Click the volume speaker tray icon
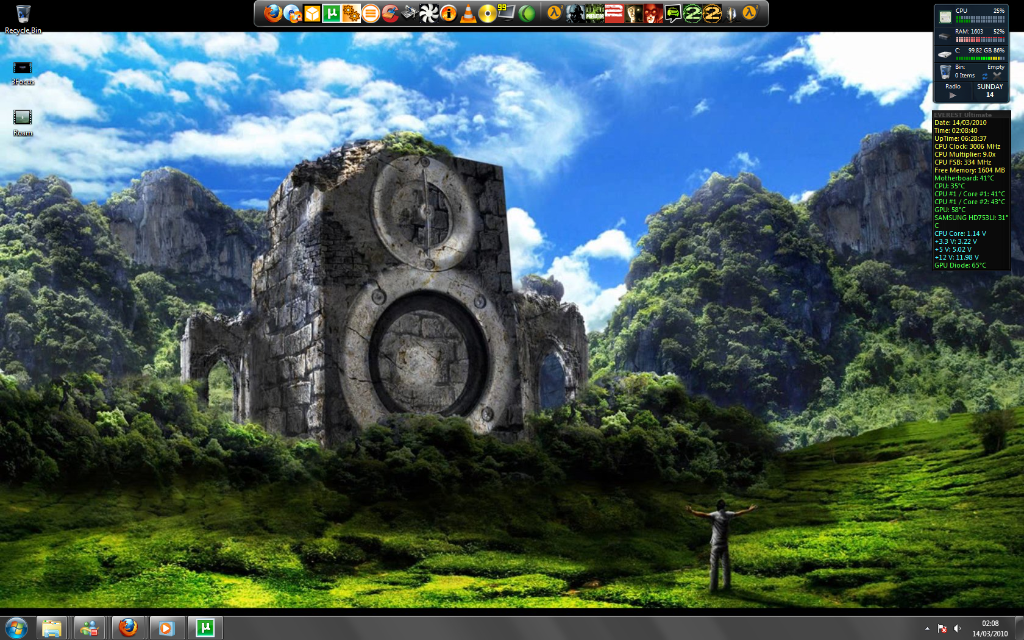 (957, 628)
